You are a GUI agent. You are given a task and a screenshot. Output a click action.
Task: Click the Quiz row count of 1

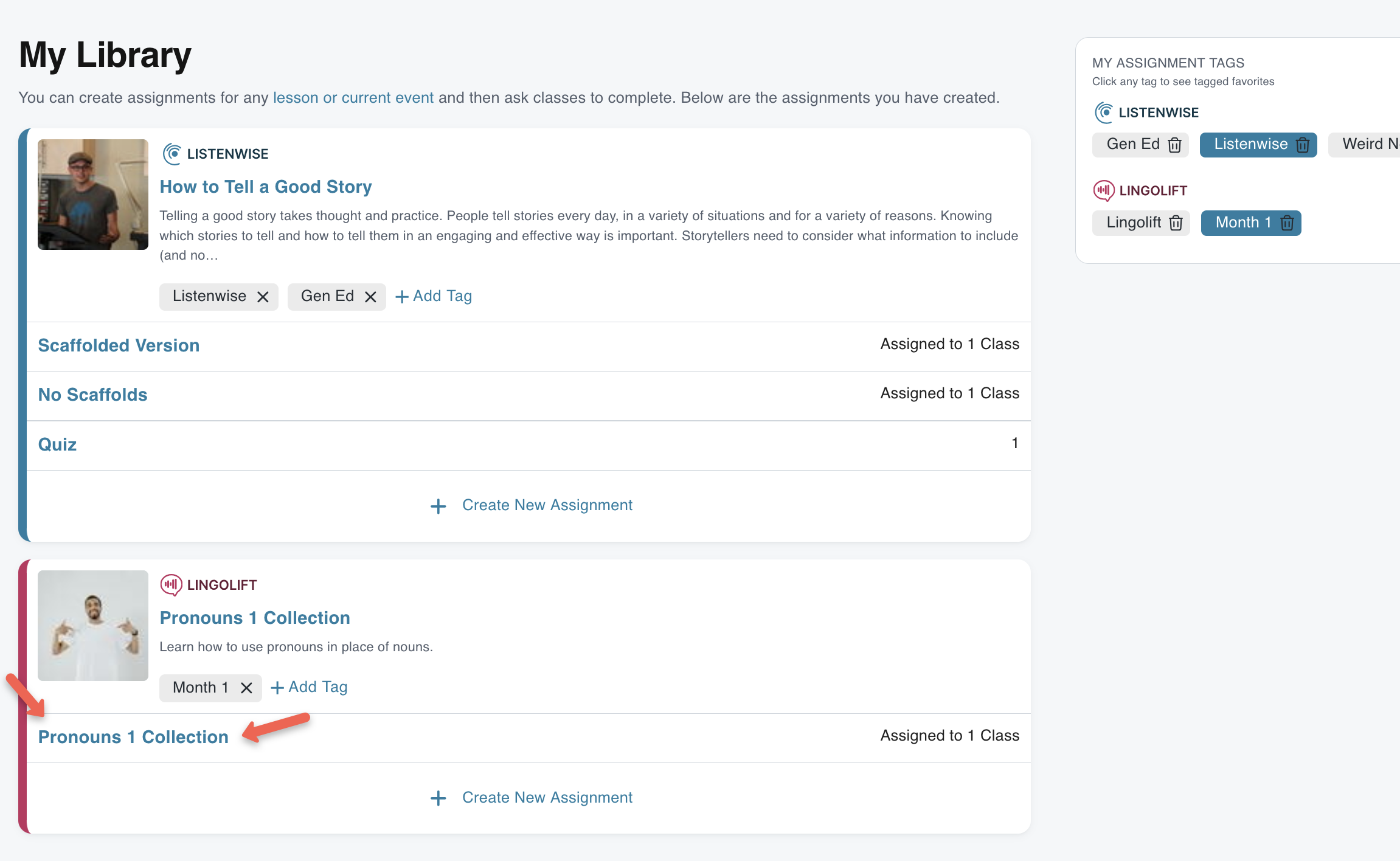click(1014, 443)
